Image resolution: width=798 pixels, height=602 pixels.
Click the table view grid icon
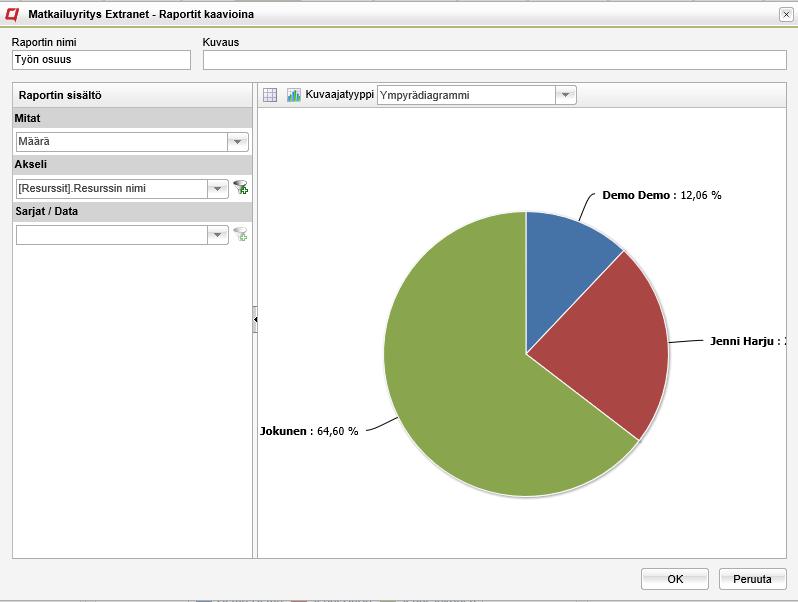(x=270, y=95)
